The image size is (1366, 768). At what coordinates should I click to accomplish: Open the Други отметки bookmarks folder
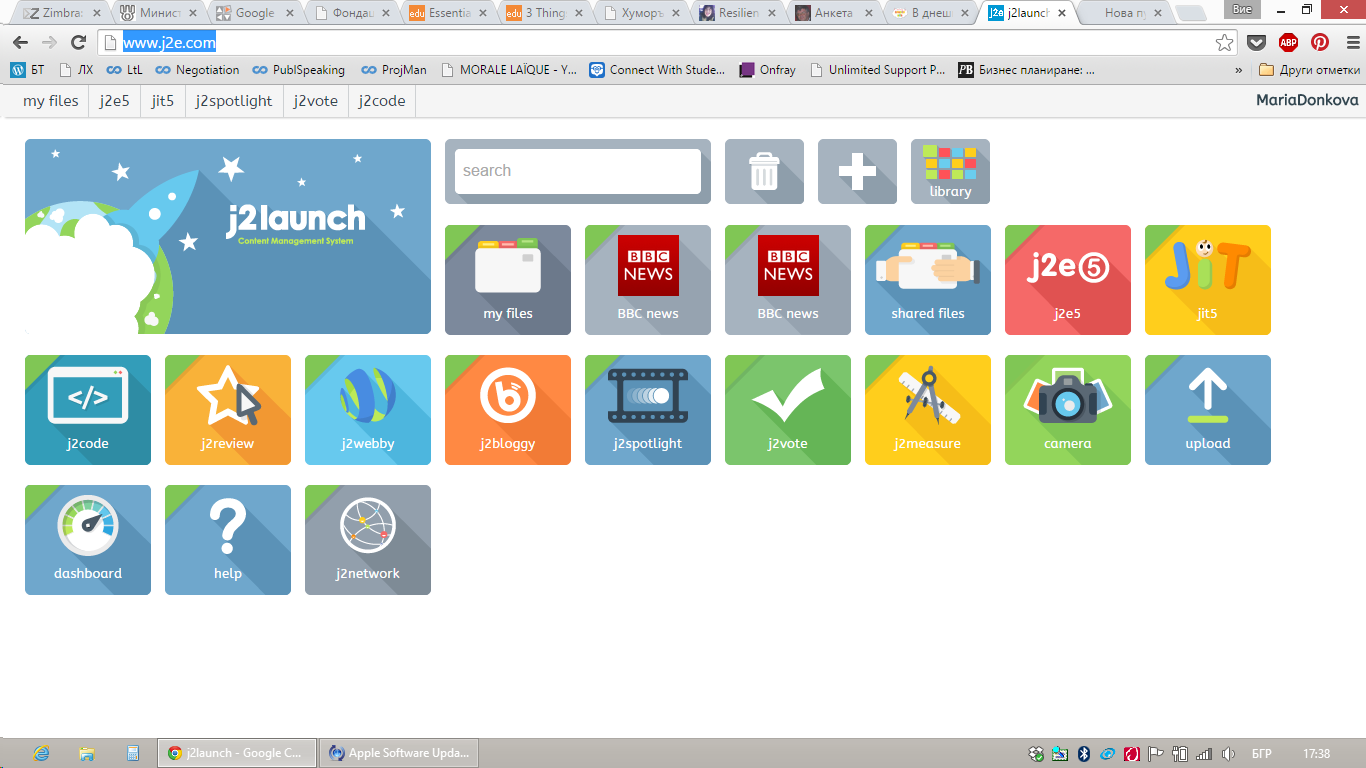pyautogui.click(x=1309, y=70)
